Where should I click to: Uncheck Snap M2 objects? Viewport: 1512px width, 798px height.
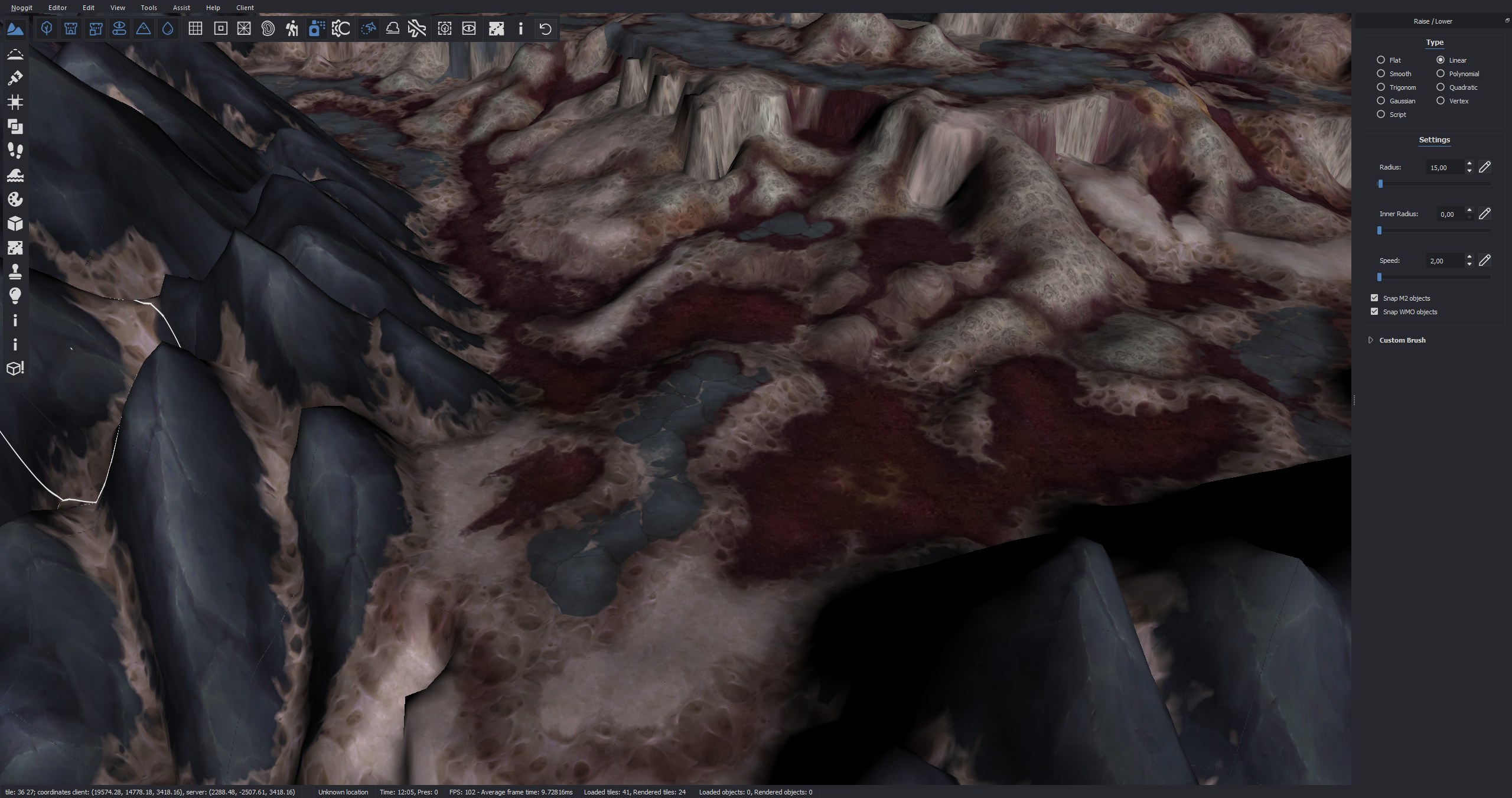[x=1374, y=298]
